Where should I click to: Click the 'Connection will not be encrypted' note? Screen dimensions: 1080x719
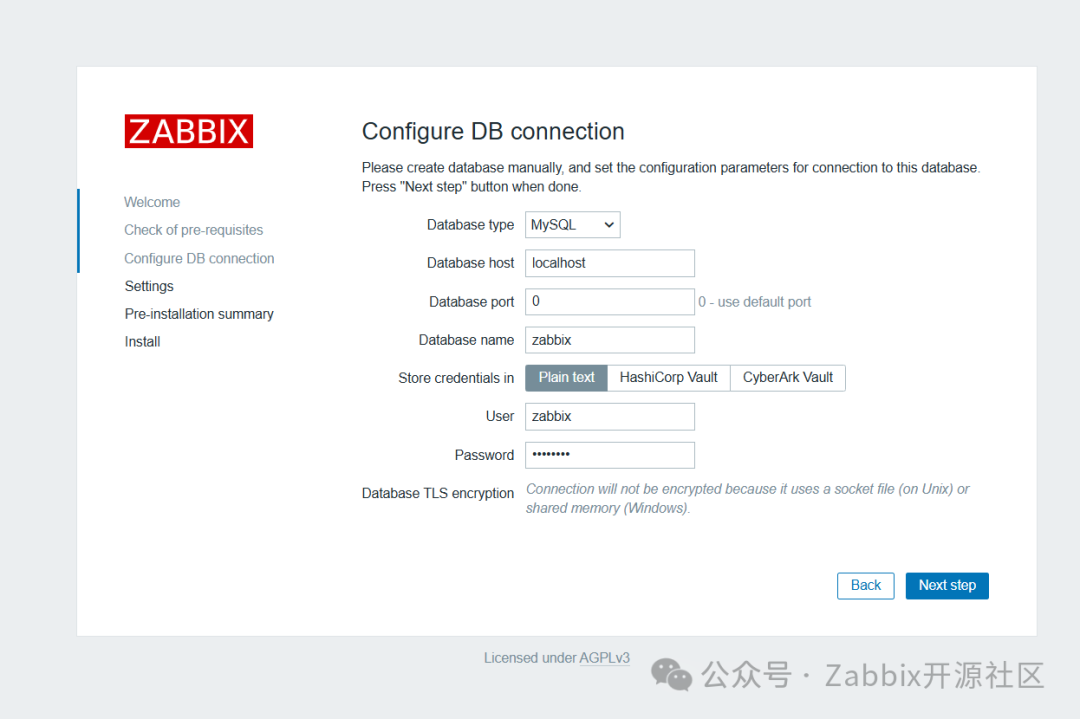(x=747, y=498)
